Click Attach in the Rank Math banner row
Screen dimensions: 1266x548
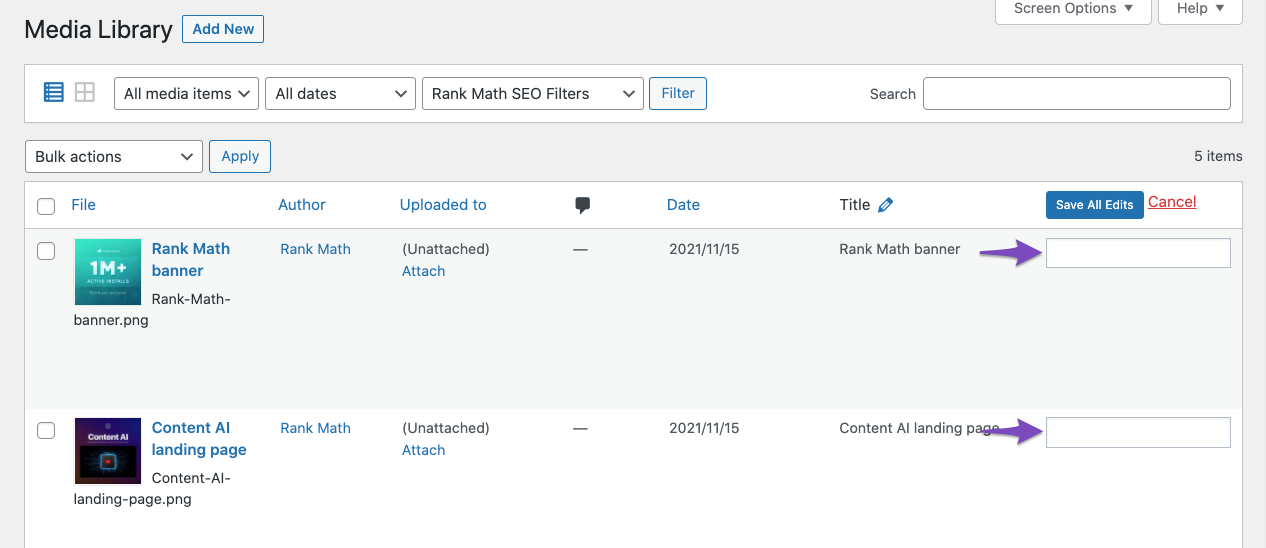coord(423,271)
